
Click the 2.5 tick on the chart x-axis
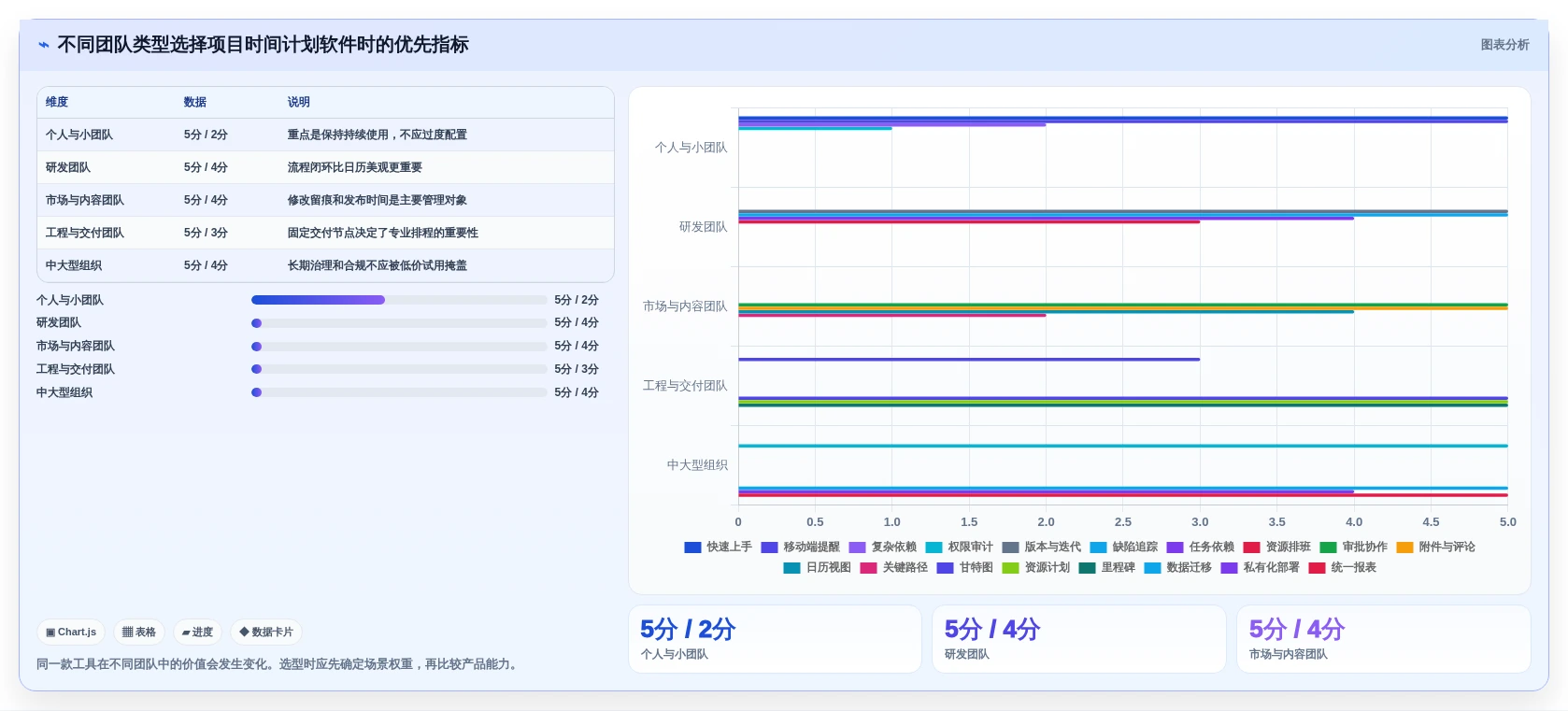[1123, 522]
